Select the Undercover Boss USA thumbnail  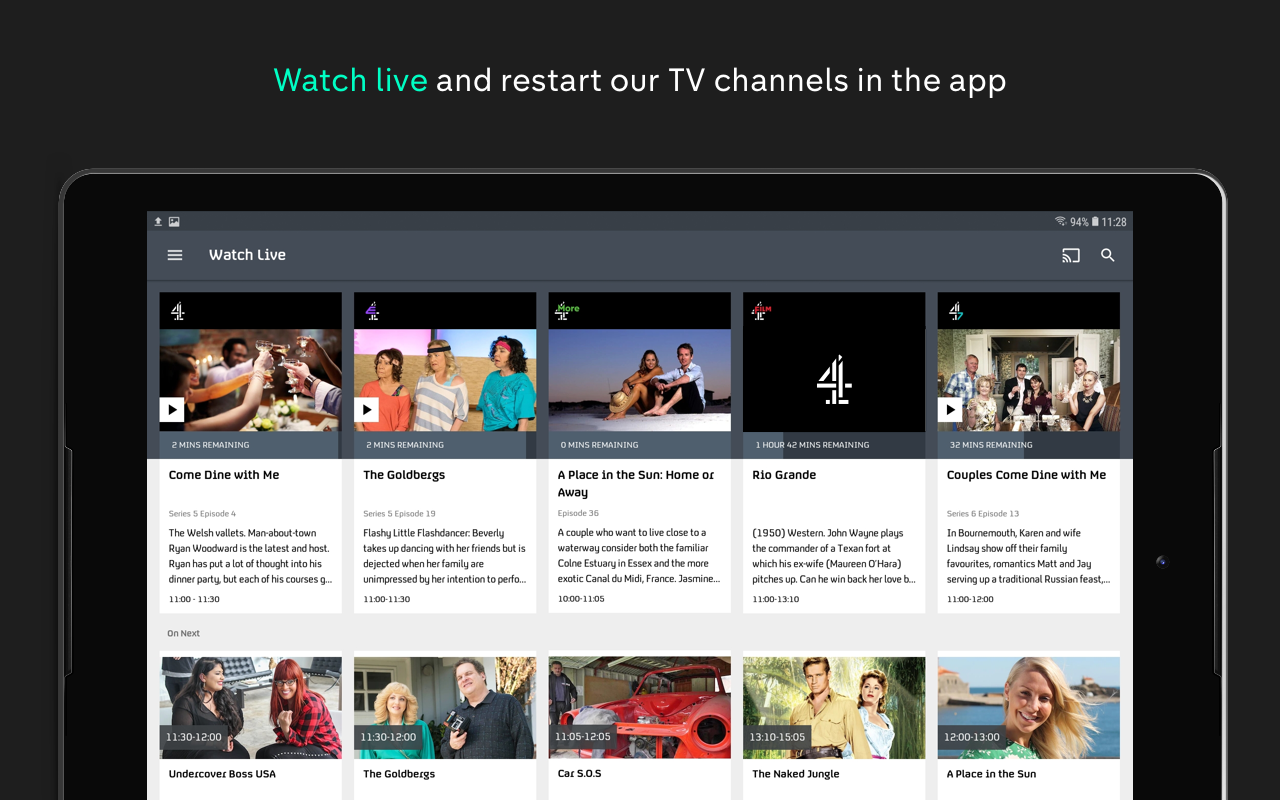pyautogui.click(x=250, y=707)
